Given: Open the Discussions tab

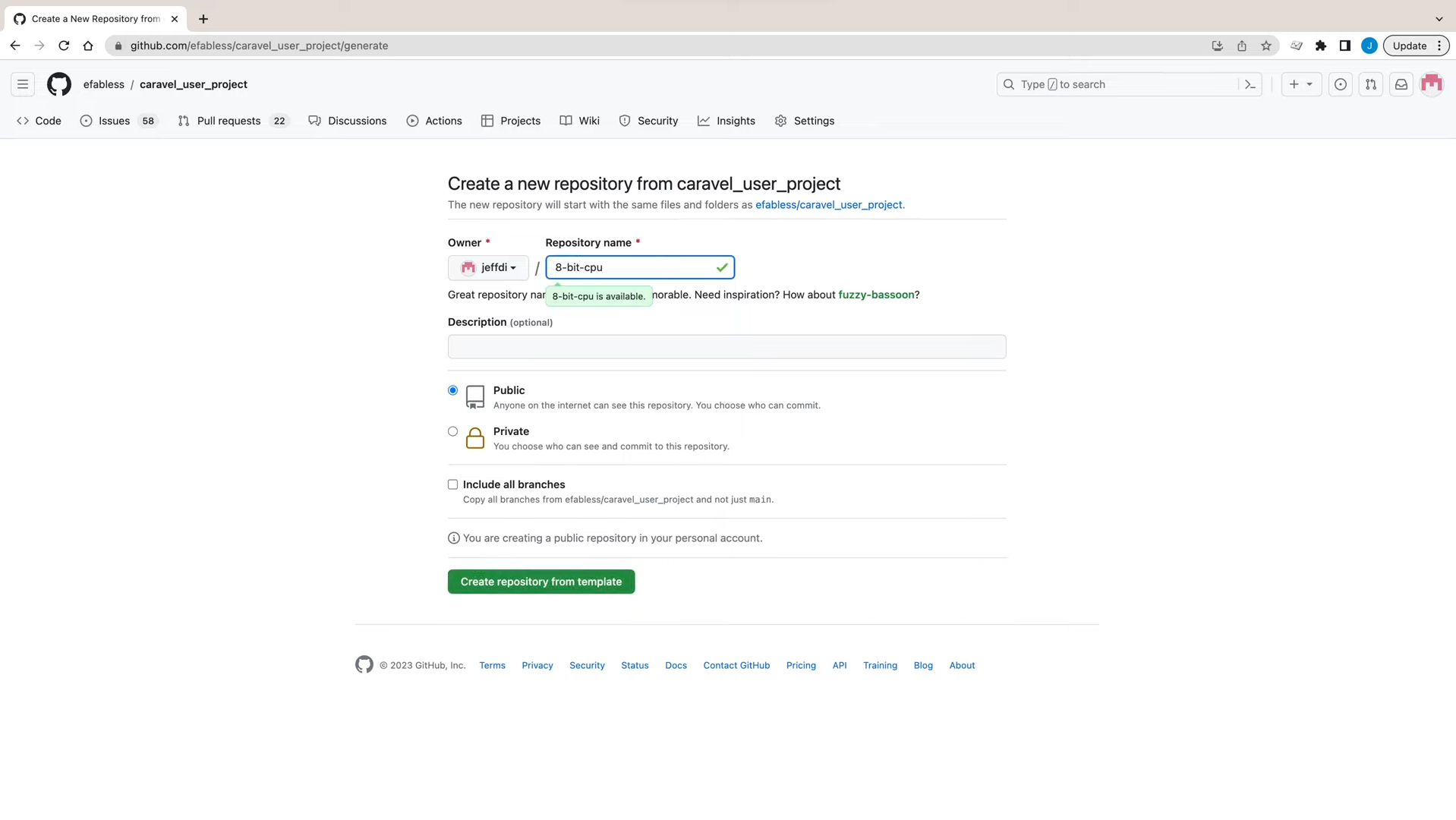Looking at the screenshot, I should 348,121.
